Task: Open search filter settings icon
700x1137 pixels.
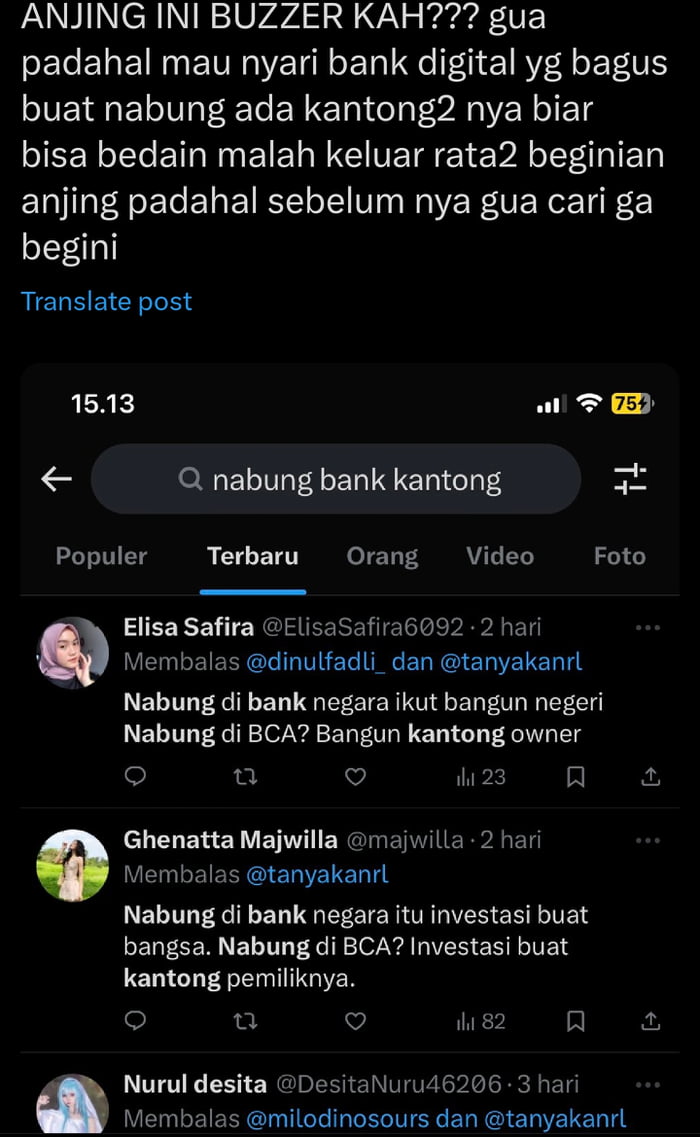Action: (x=630, y=479)
